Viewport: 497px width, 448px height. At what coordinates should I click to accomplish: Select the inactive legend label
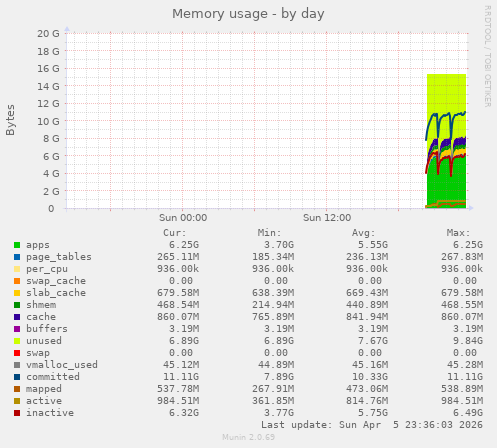[x=50, y=413]
